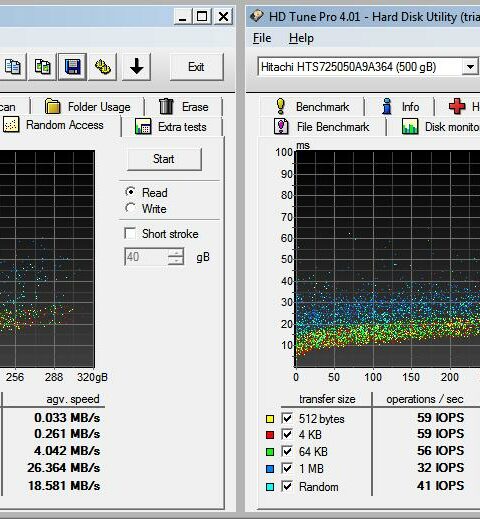Close the left HD Tune window
The image size is (480, 519).
click(x=223, y=16)
